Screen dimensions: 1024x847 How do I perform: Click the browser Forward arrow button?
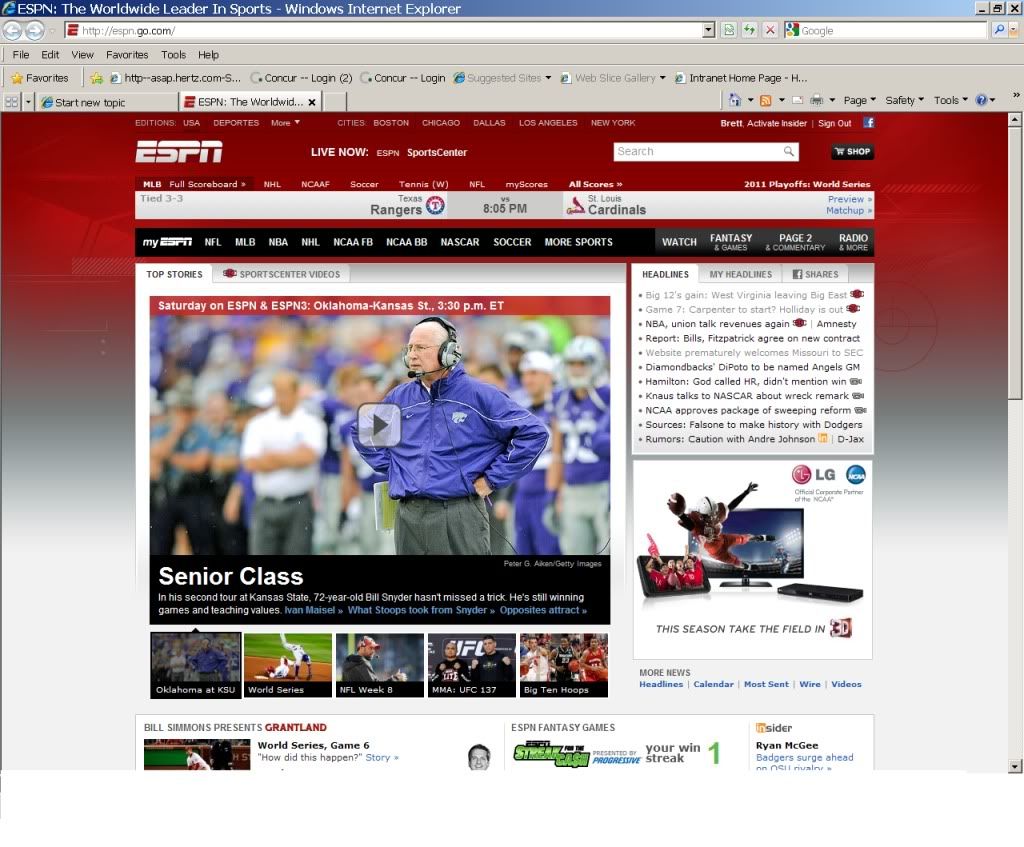(x=35, y=31)
